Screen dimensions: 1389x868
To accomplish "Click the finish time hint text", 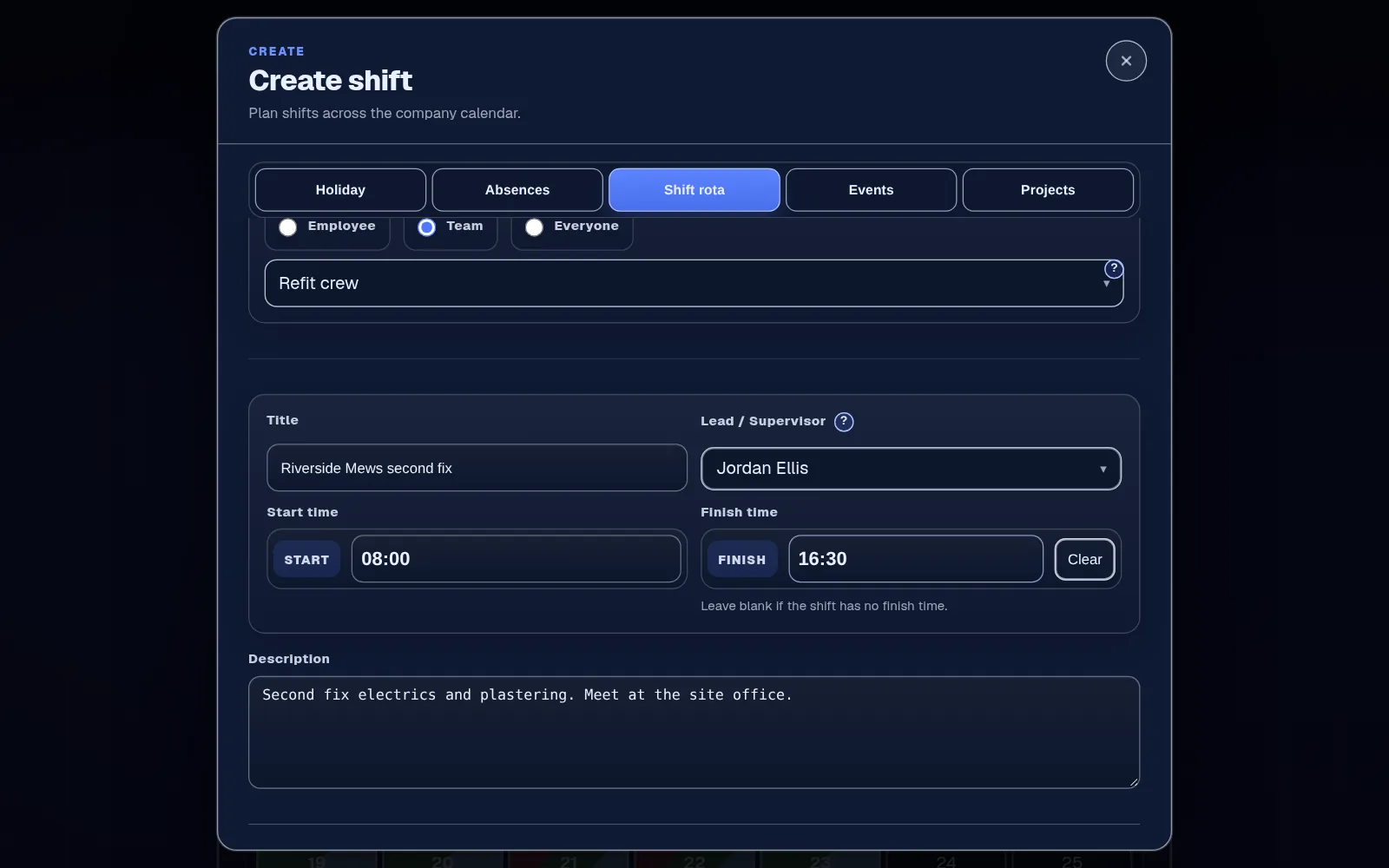I will (824, 606).
